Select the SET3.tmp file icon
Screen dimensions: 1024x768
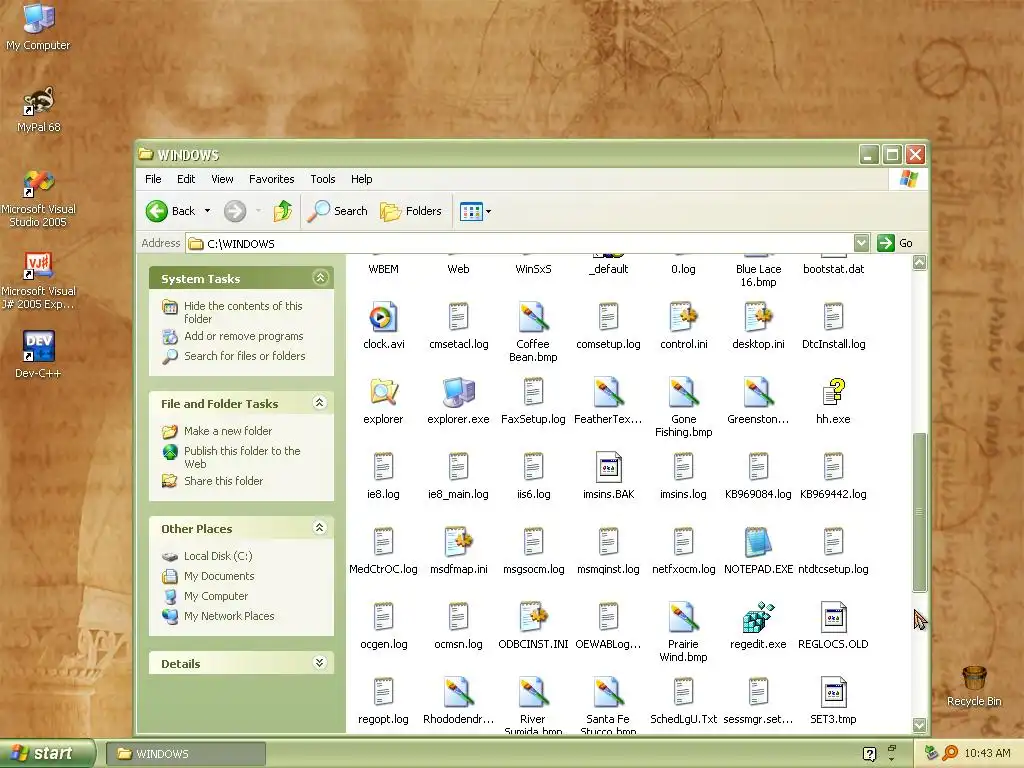[x=833, y=692]
